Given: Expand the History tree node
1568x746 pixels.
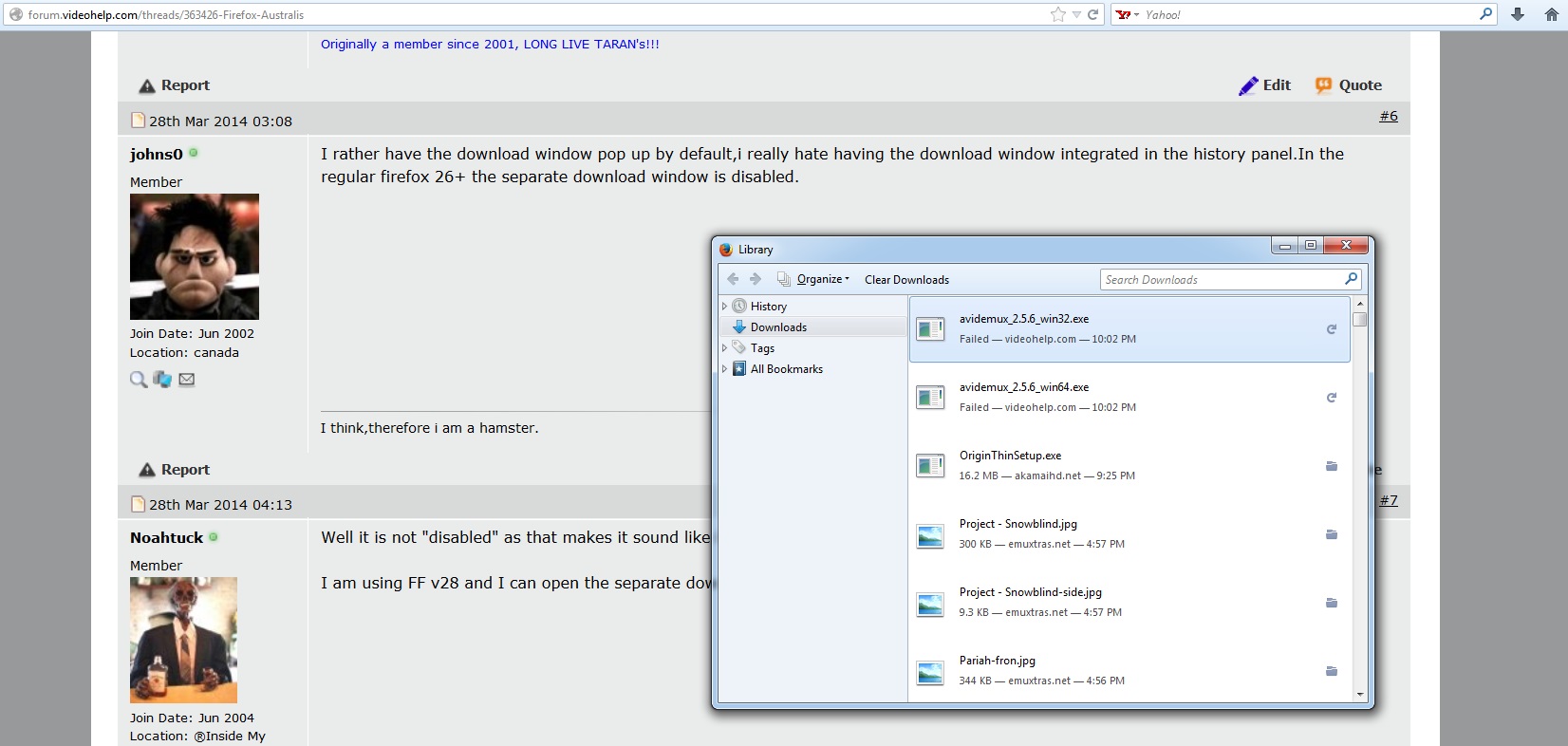Looking at the screenshot, I should (725, 307).
